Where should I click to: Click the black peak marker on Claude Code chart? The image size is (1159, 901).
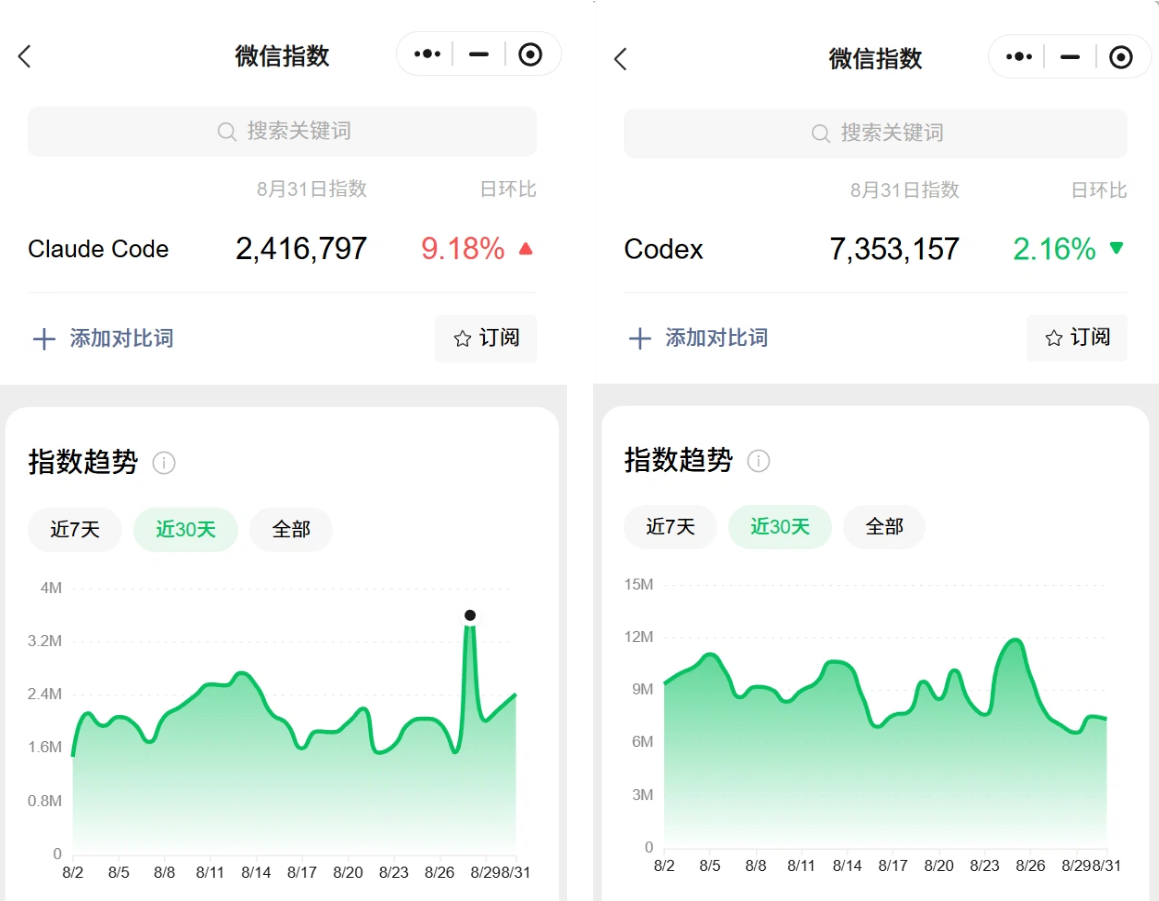coord(470,616)
